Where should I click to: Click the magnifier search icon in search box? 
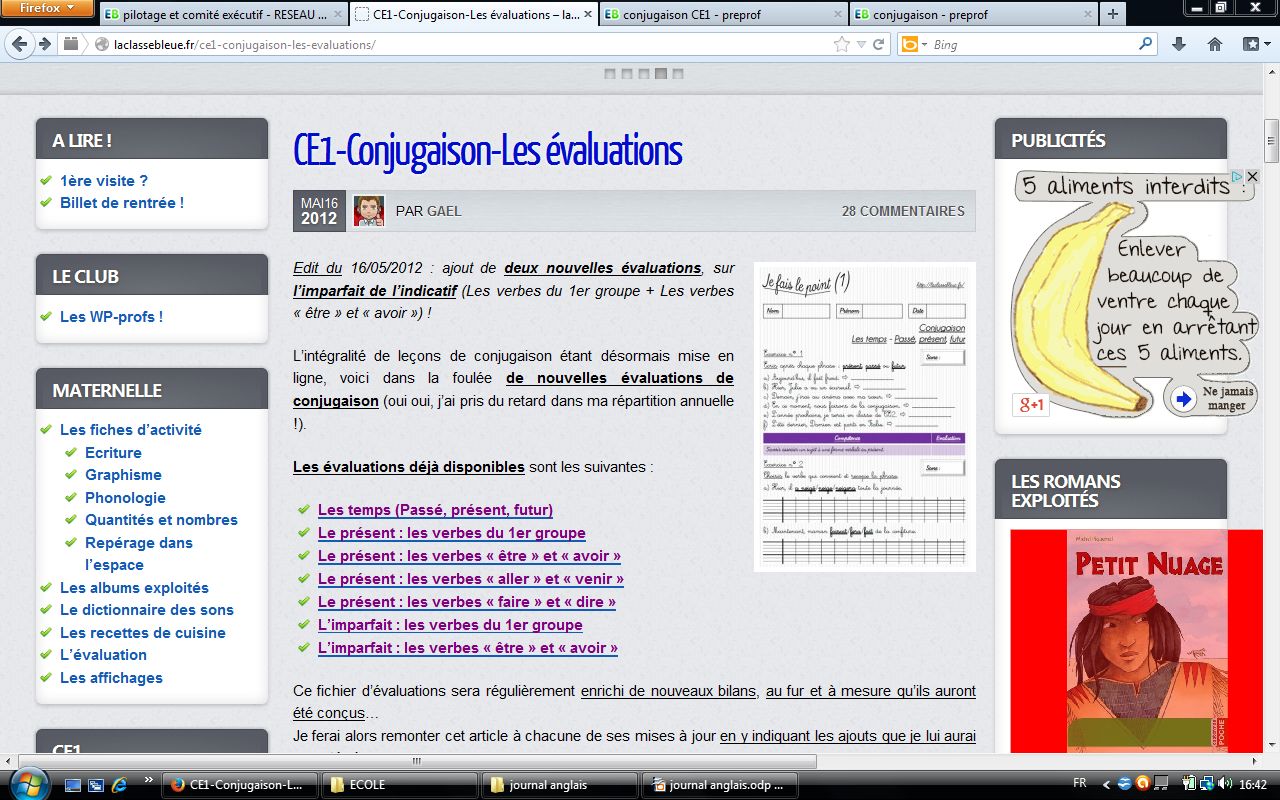click(1146, 44)
